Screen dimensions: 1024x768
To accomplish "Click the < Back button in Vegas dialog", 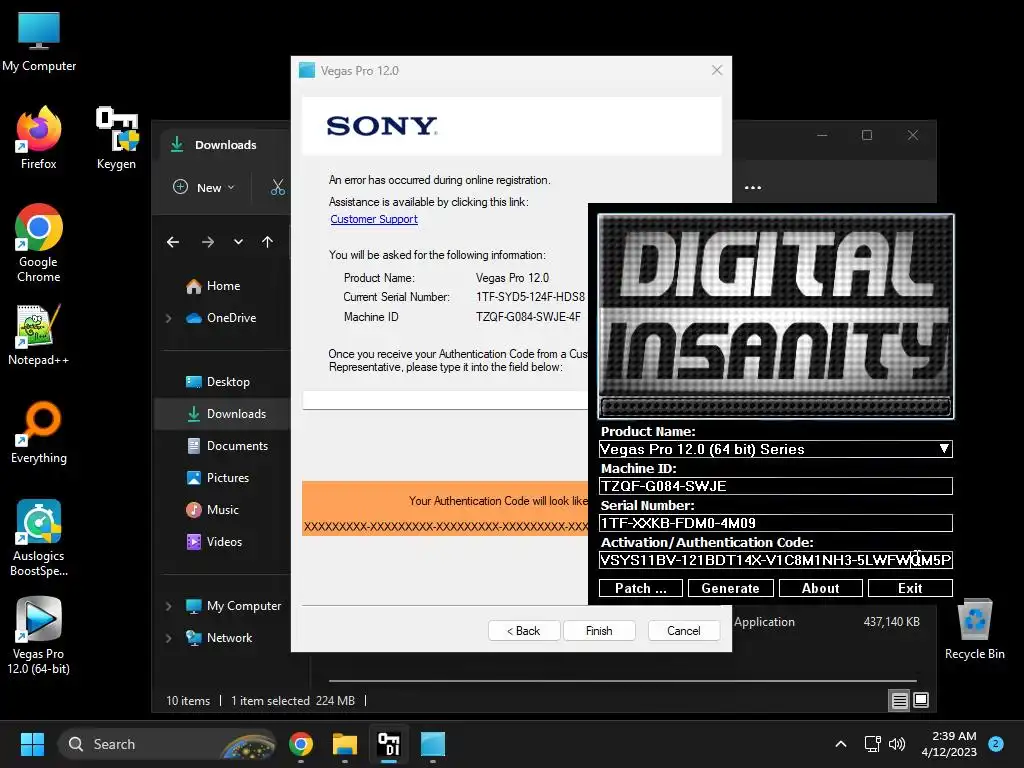I will [524, 631].
